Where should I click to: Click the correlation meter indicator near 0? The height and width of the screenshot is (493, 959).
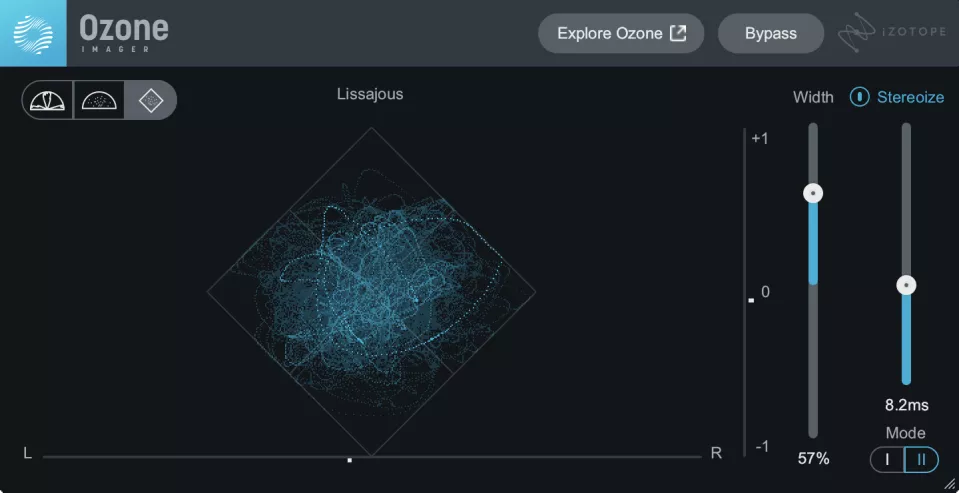pyautogui.click(x=751, y=299)
